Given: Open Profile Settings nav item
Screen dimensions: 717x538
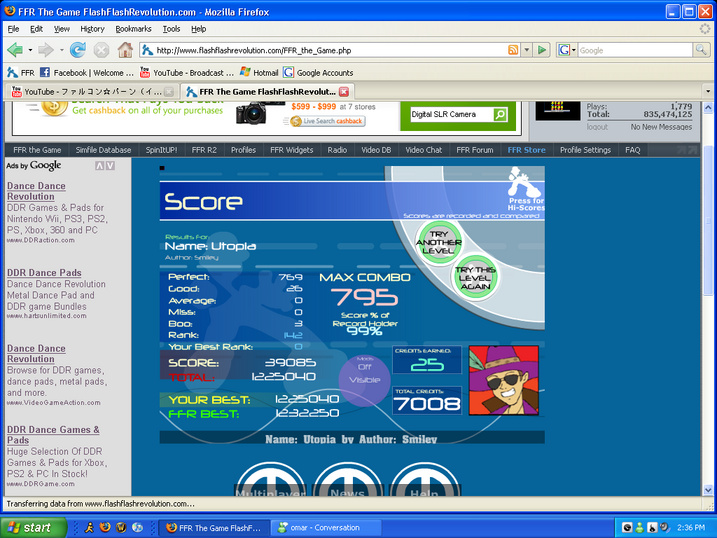Looking at the screenshot, I should click(585, 150).
